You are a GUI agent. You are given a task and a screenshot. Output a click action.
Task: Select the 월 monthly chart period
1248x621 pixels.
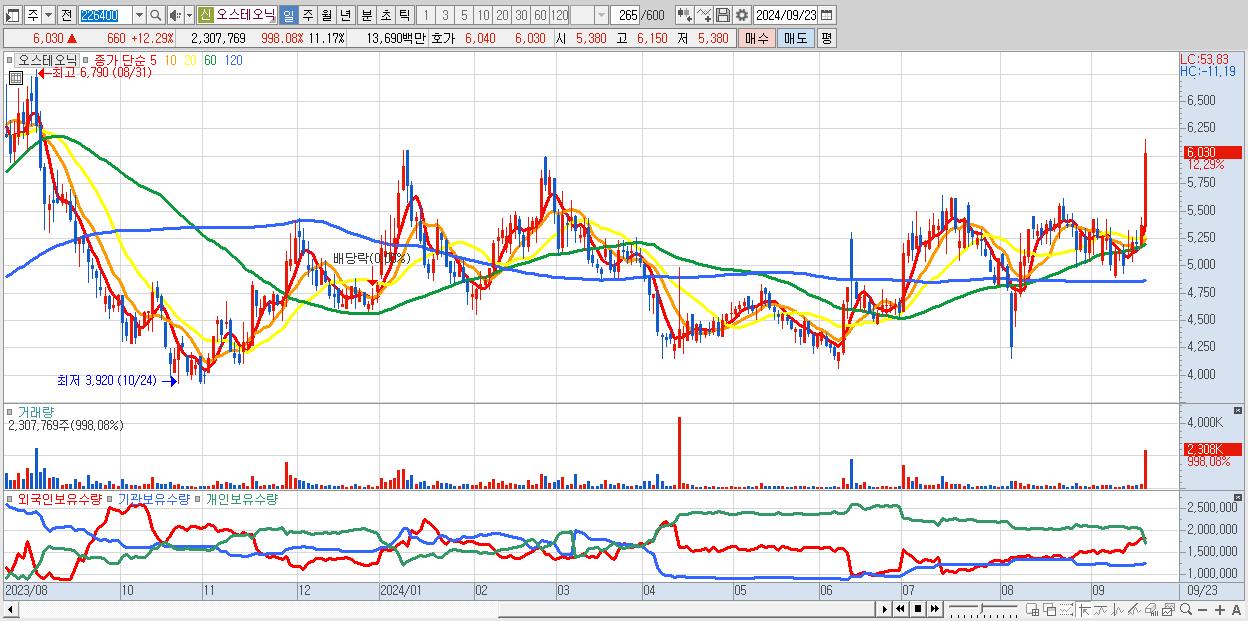[326, 15]
